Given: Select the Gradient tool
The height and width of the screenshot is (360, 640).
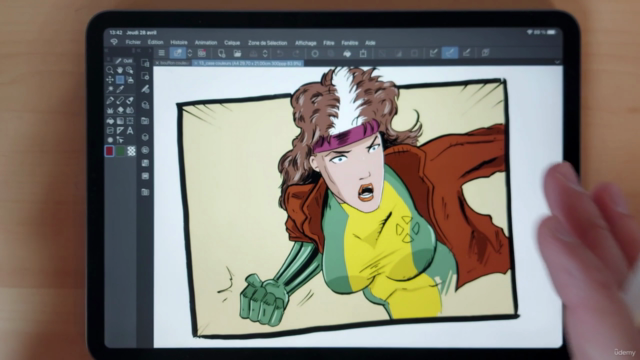Looking at the screenshot, I should (120, 121).
